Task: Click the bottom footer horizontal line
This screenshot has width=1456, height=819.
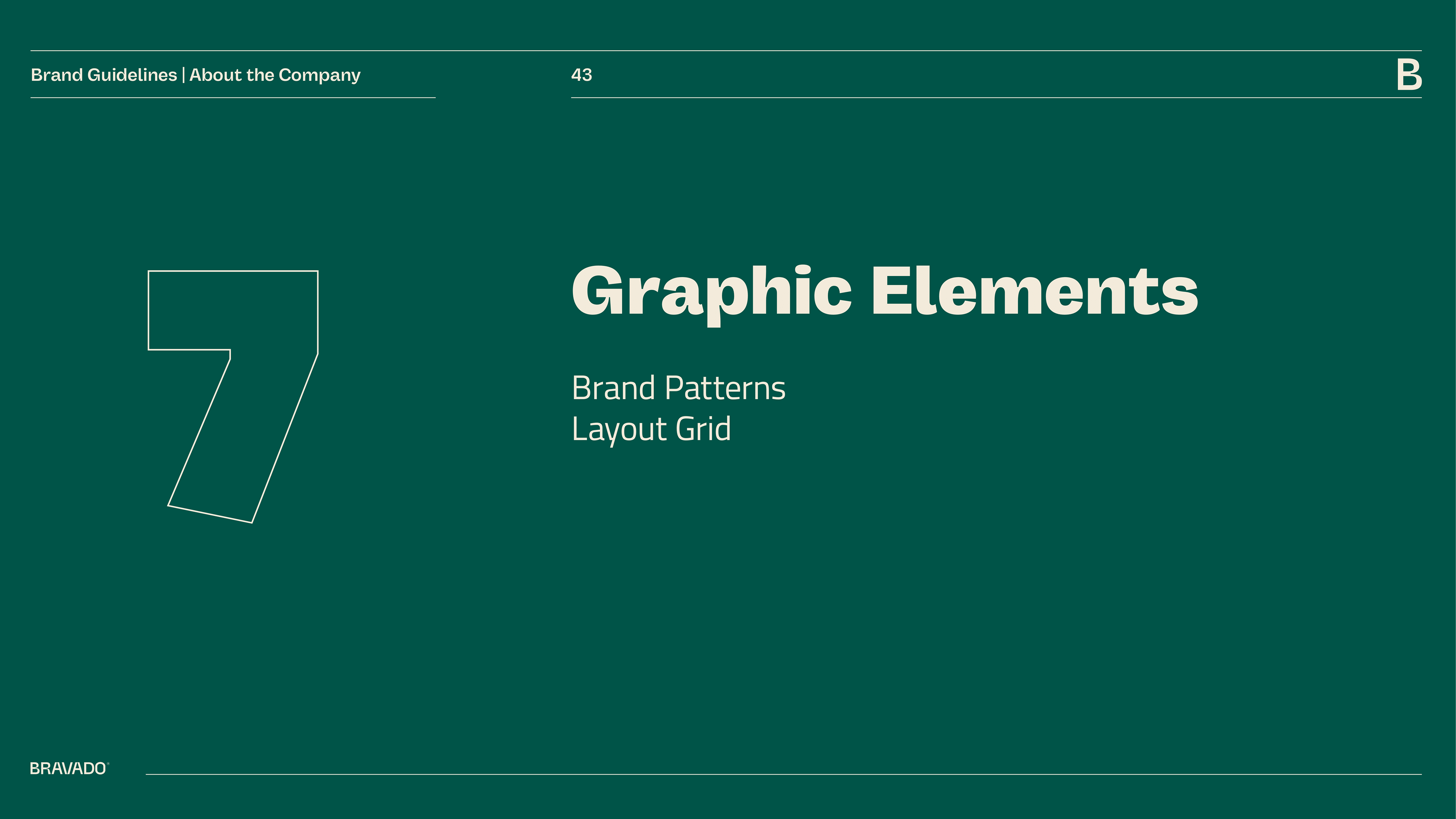Action: pos(783,774)
